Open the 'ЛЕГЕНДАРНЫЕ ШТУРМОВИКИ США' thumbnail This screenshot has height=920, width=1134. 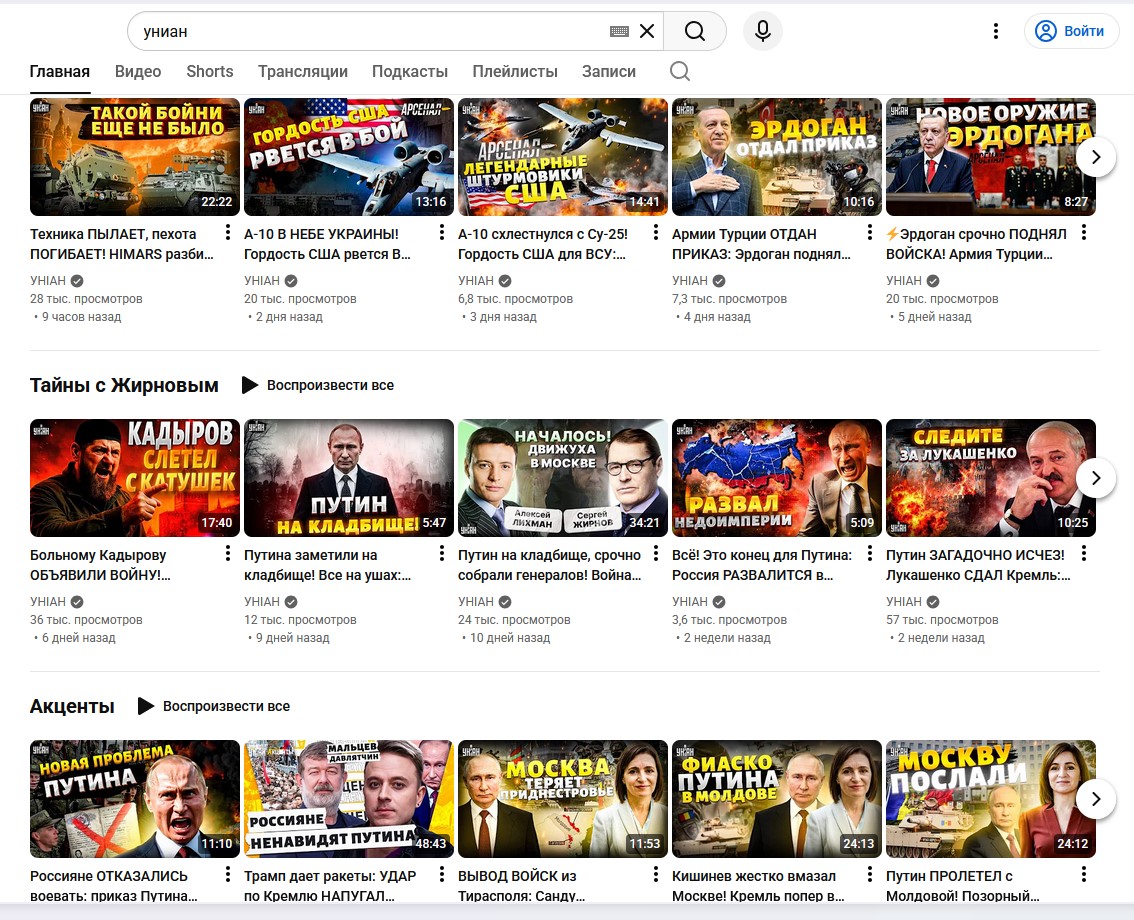[563, 157]
